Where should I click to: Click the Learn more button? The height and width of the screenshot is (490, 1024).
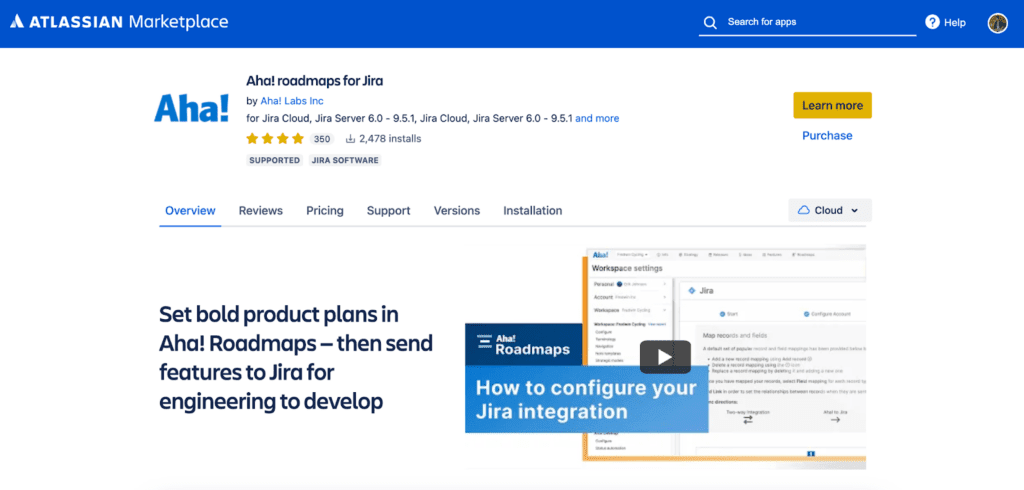[x=832, y=105]
